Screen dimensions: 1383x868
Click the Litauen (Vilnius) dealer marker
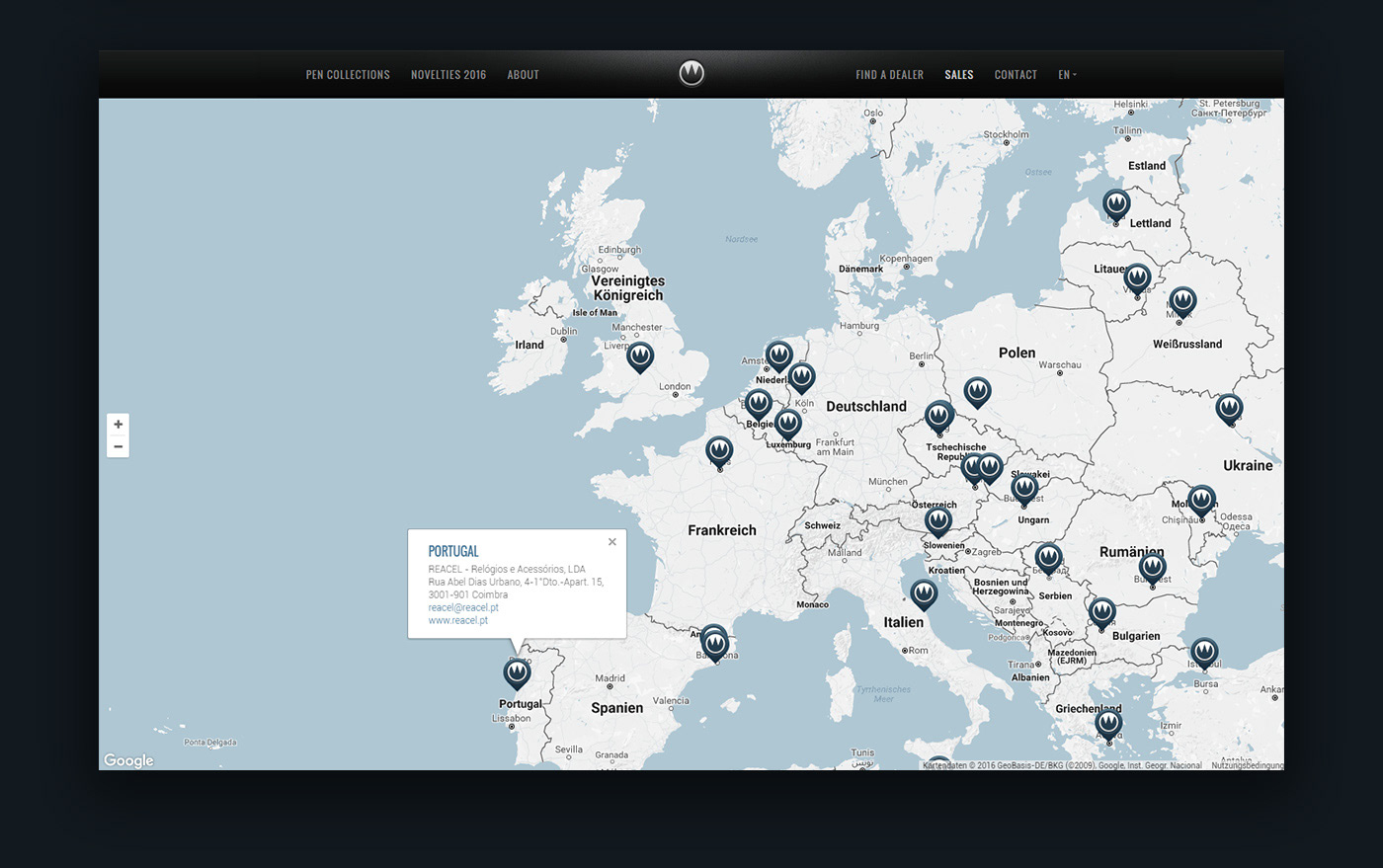(1137, 279)
